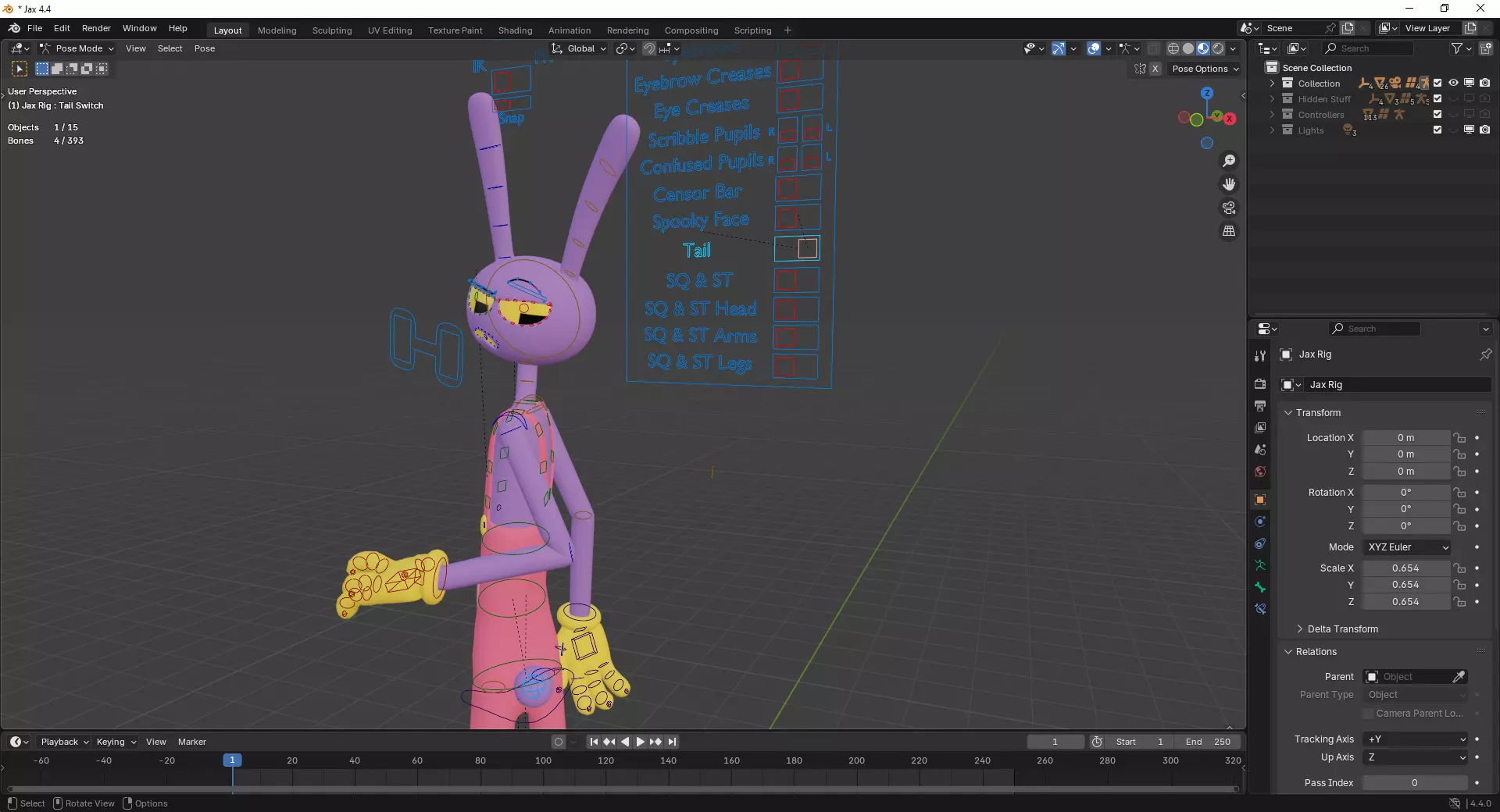Hide the Collection using its eye icon
1500x812 pixels.
[1453, 83]
